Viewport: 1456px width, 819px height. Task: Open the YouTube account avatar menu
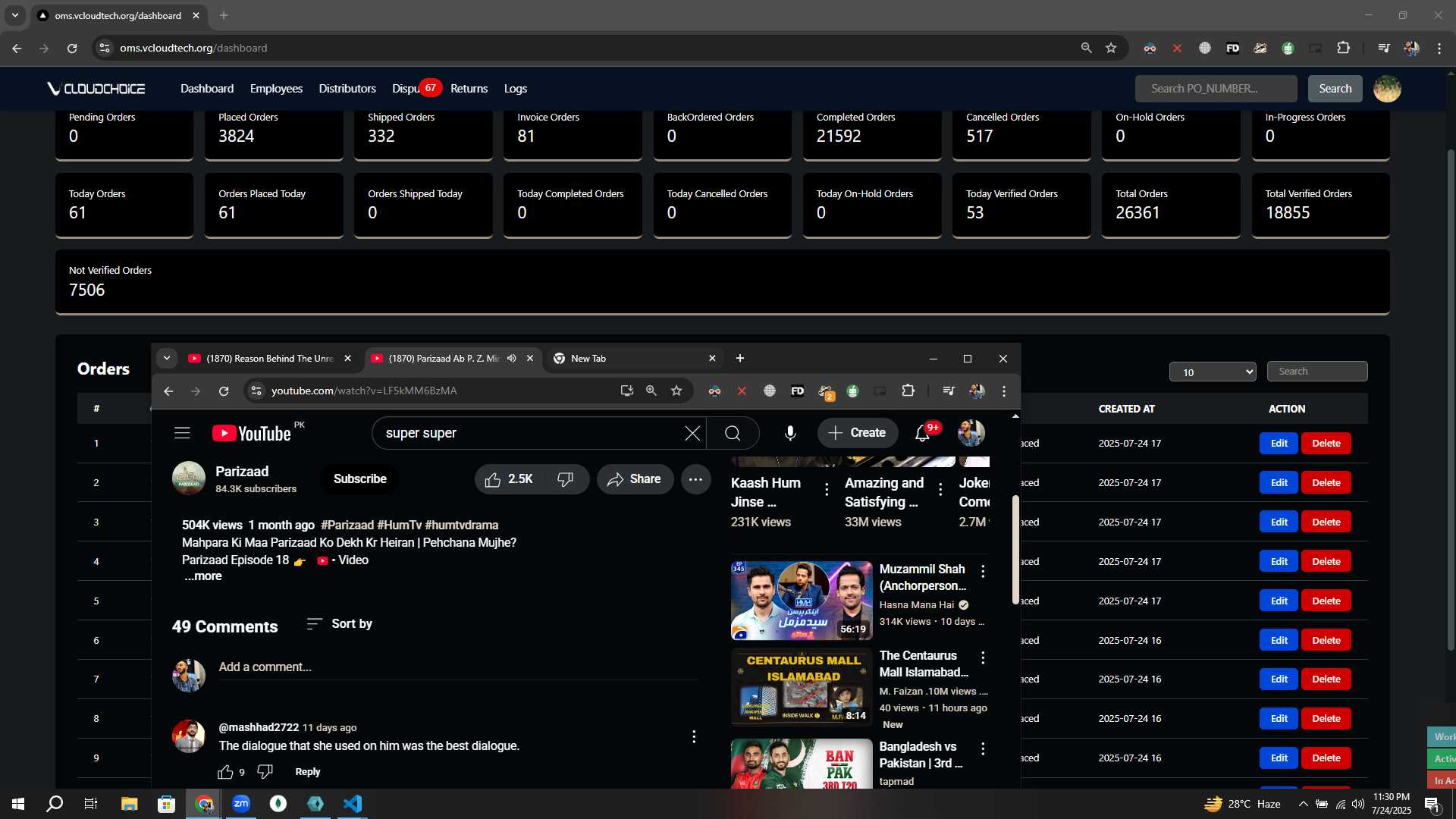pos(971,433)
